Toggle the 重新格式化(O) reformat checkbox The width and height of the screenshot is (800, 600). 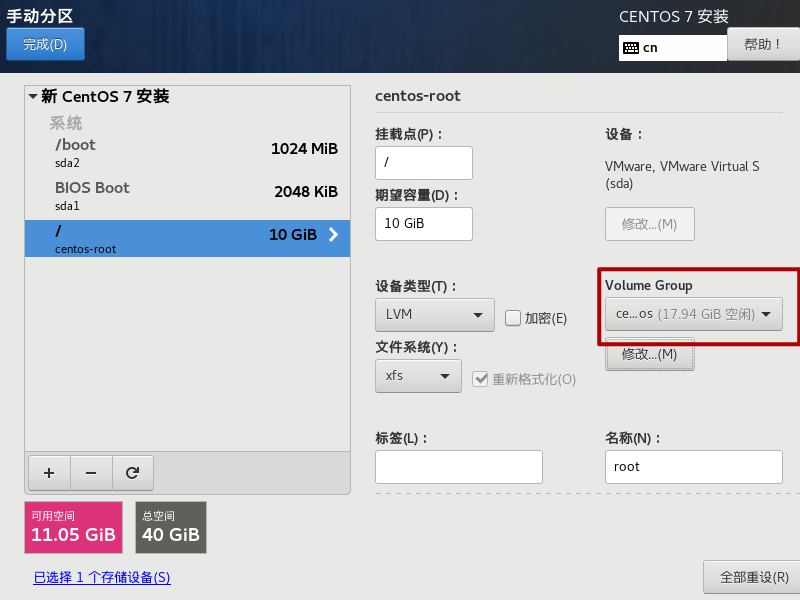click(x=480, y=379)
